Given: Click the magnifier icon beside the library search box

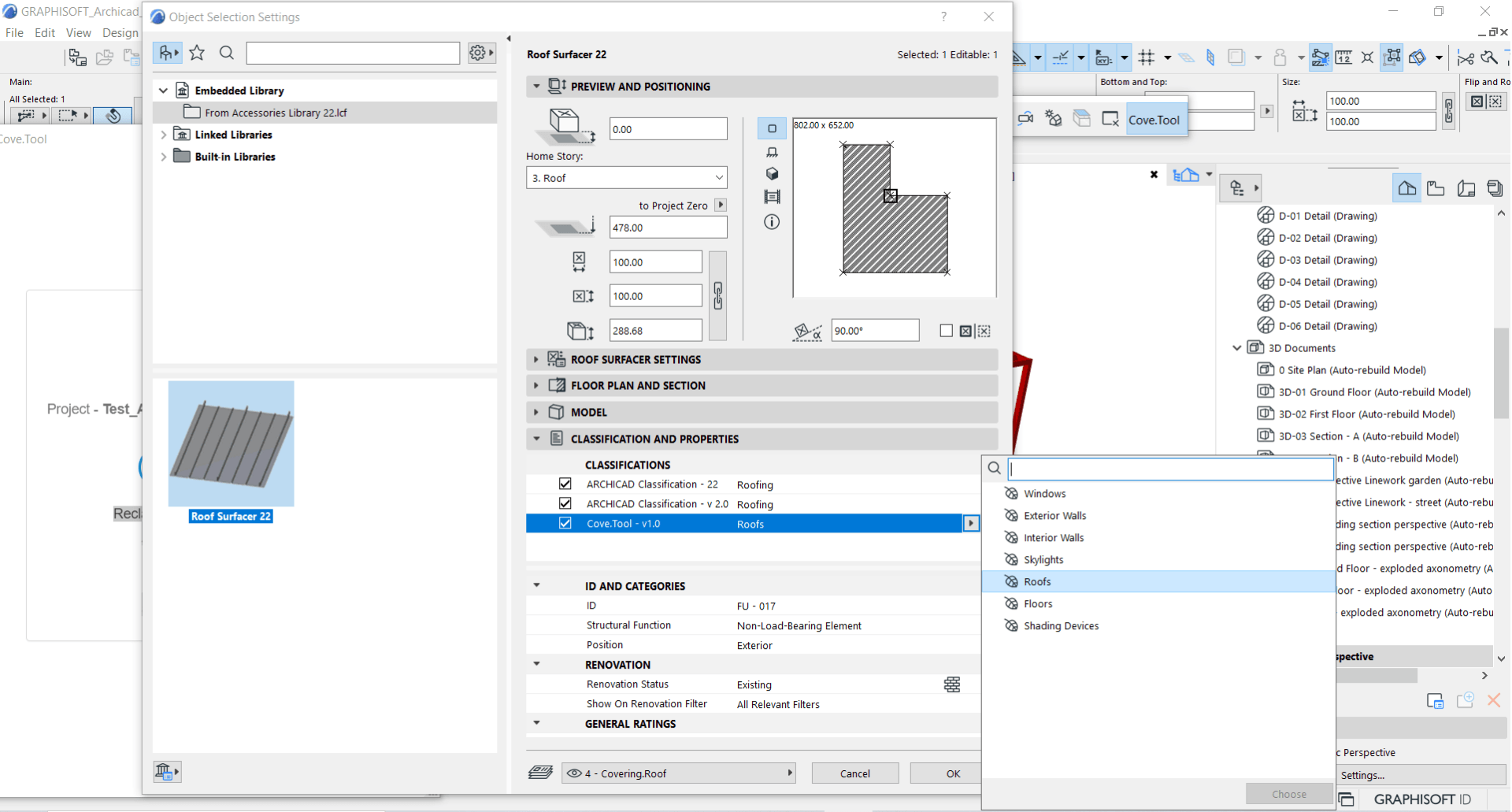Looking at the screenshot, I should (x=227, y=53).
